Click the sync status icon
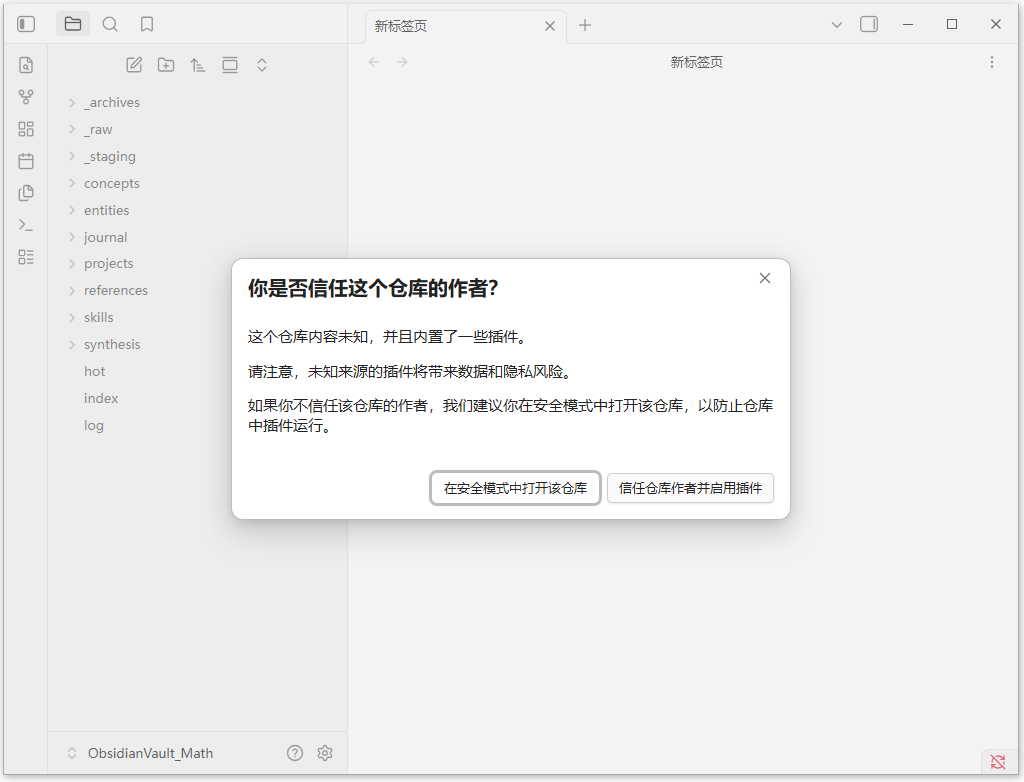 click(998, 761)
